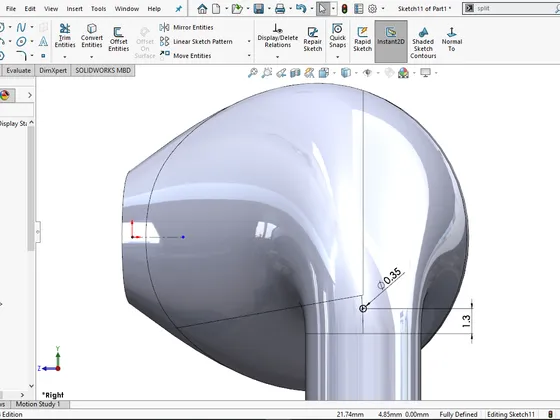Click the Home icon
560x420 pixels.
pyautogui.click(x=202, y=9)
